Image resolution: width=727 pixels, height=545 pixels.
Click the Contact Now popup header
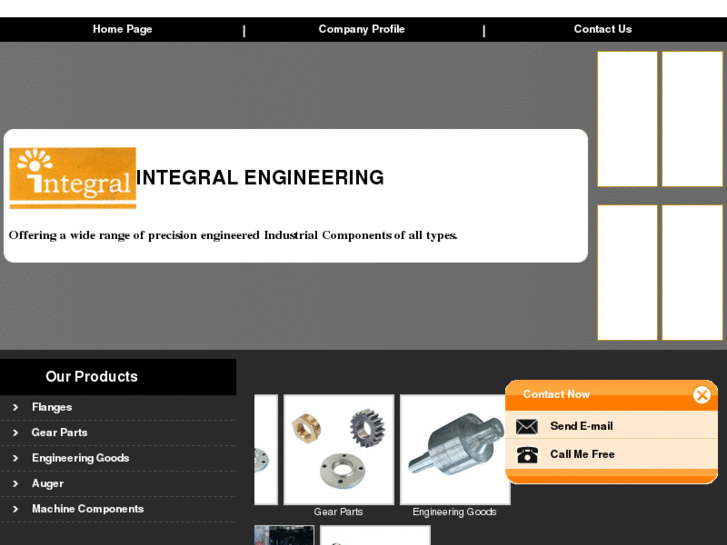click(556, 394)
